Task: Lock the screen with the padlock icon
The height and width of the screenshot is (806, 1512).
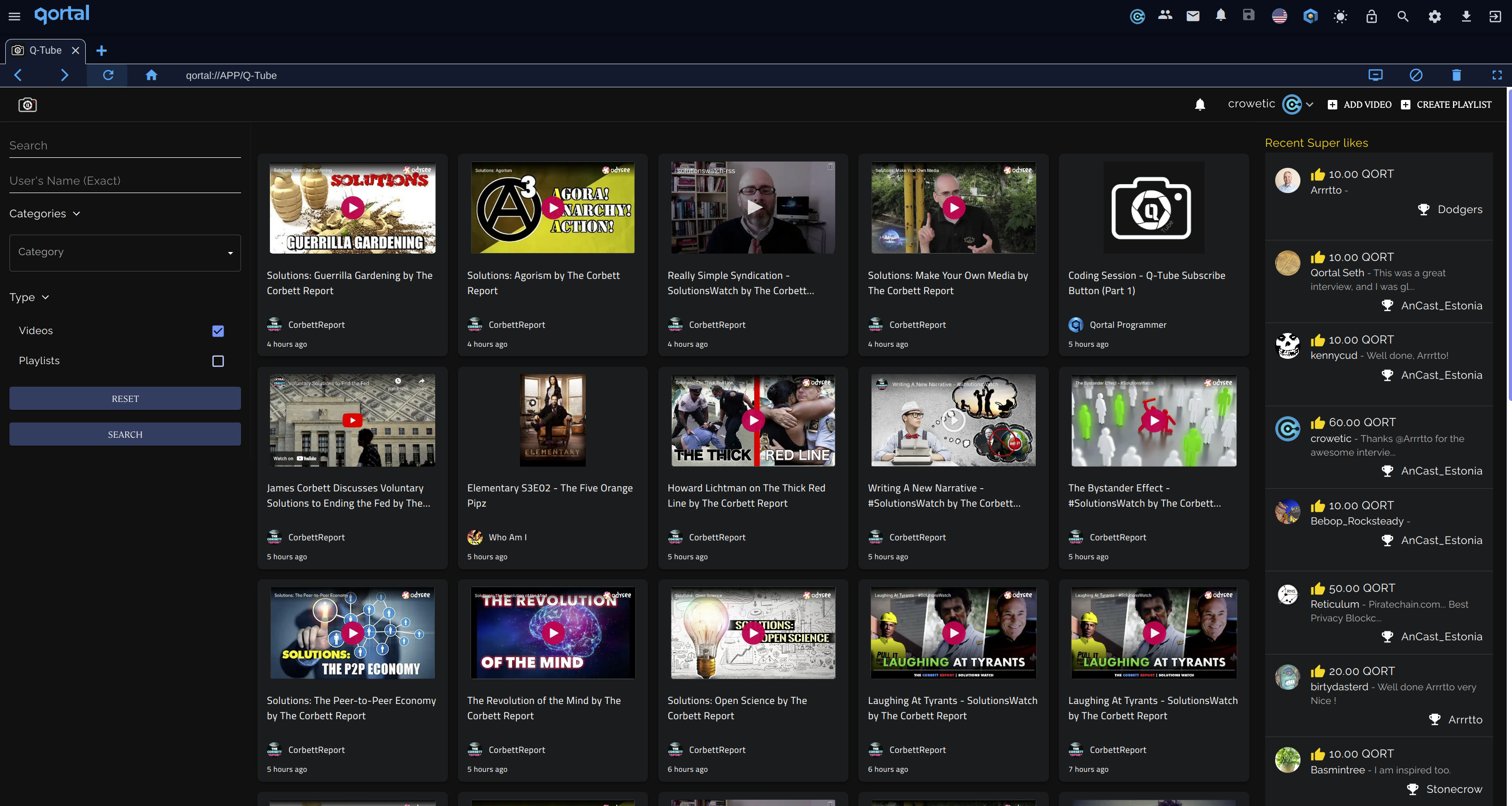Action: pyautogui.click(x=1371, y=16)
